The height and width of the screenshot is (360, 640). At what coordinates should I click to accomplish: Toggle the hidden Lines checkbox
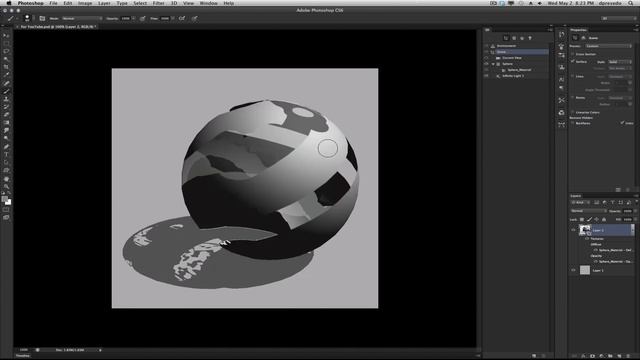pos(622,123)
